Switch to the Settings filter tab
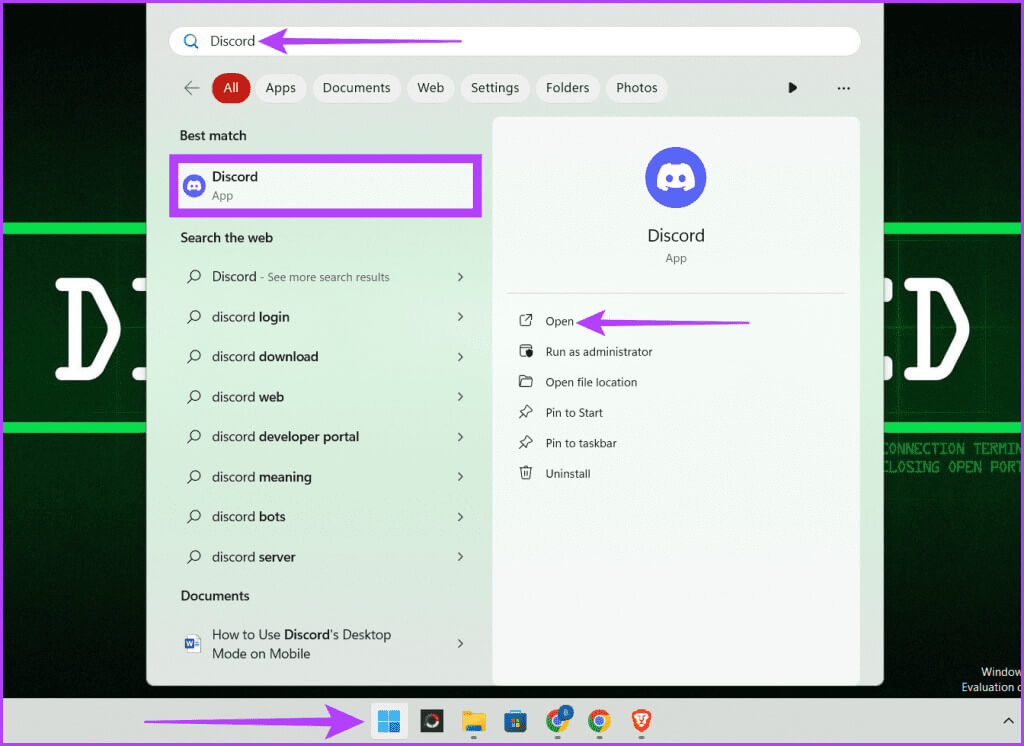The width and height of the screenshot is (1024, 746). click(x=495, y=88)
